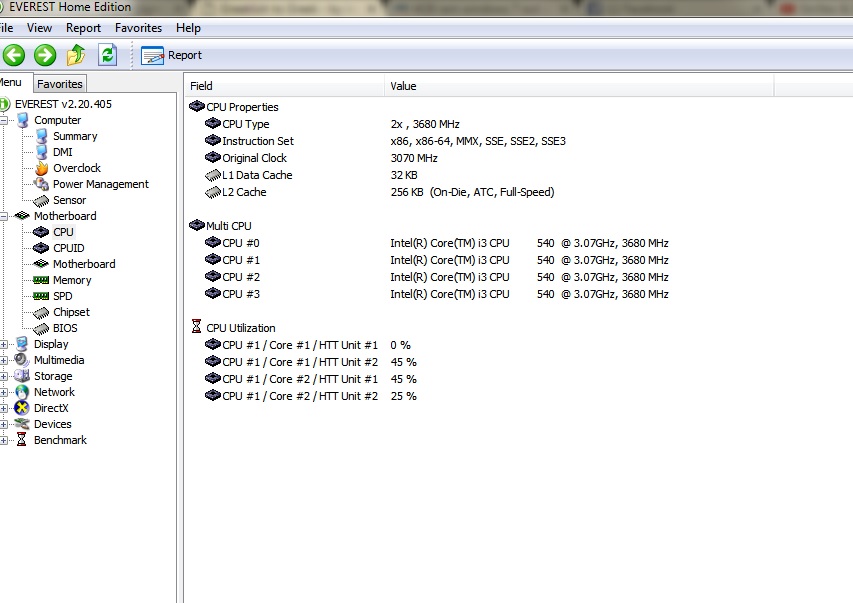Select the Motherboard category node

(x=65, y=216)
